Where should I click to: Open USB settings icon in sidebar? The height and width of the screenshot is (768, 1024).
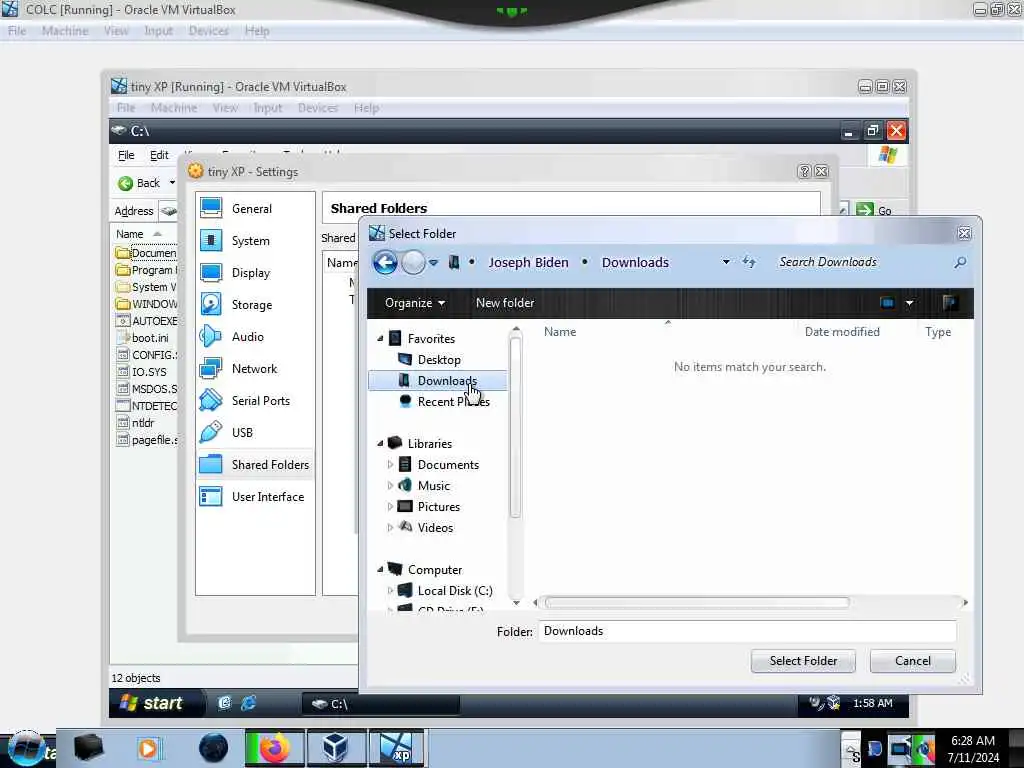[x=211, y=432]
